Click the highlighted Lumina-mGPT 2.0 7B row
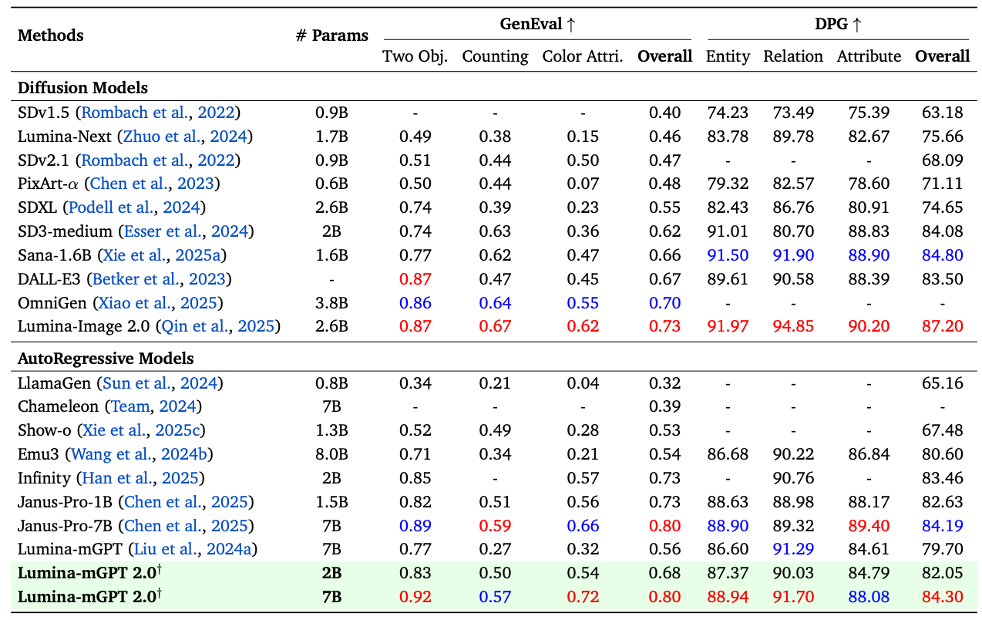This screenshot has width=982, height=620. tap(494, 597)
